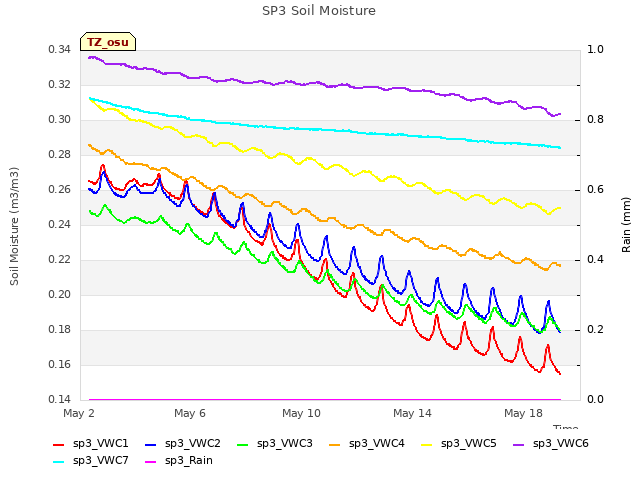Click the Rain (mm) axis label
Screen dimensions: 640x480
point(626,225)
